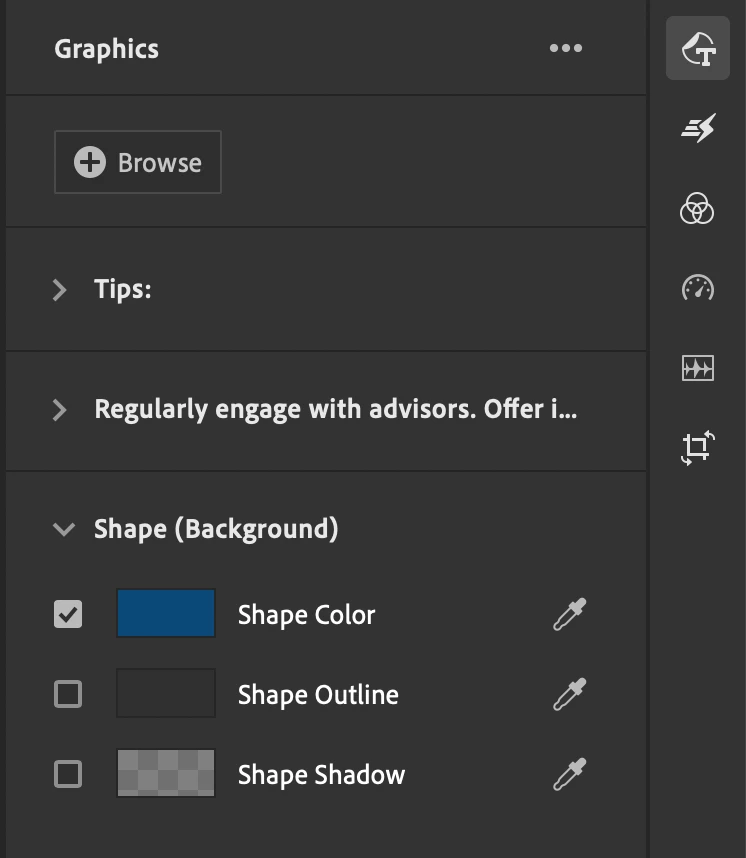Screen dimensions: 746x858
Task: Expand the 'Regularly engage with advisors' section
Action: (x=59, y=410)
